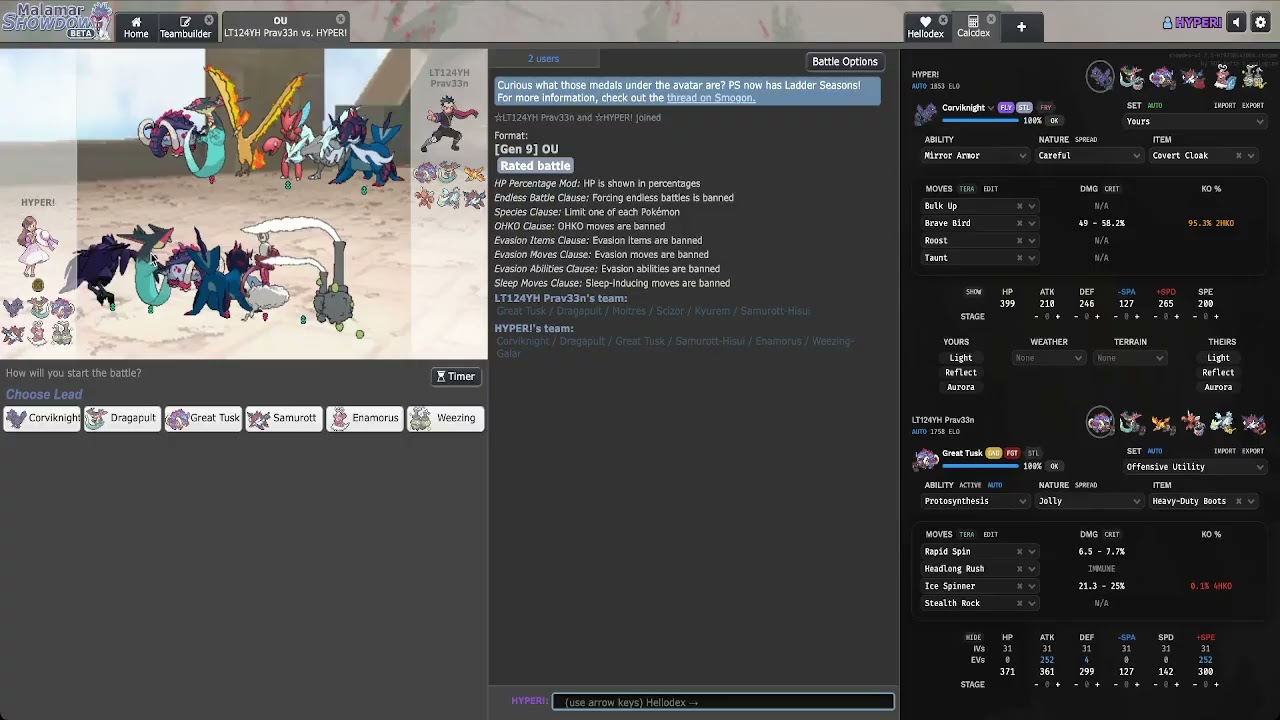The height and width of the screenshot is (720, 1280).
Task: Select opponent's Scizor icon in Calcdex
Action: coord(1193,422)
